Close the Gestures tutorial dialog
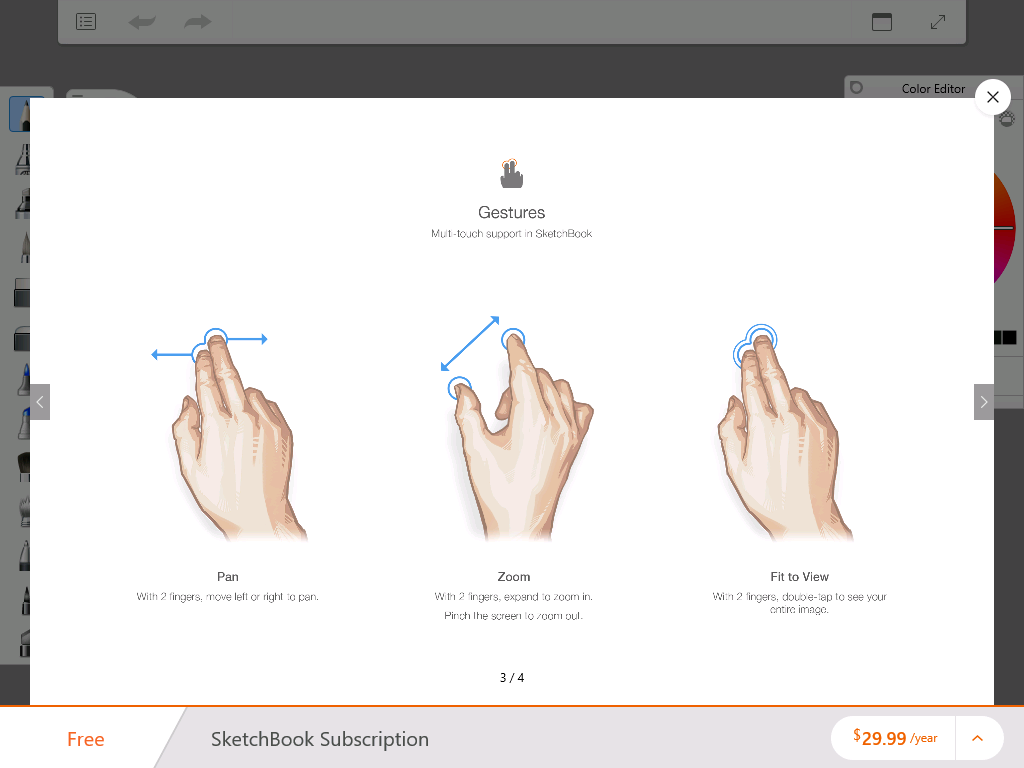Screen dimensions: 1024x768 tap(993, 97)
